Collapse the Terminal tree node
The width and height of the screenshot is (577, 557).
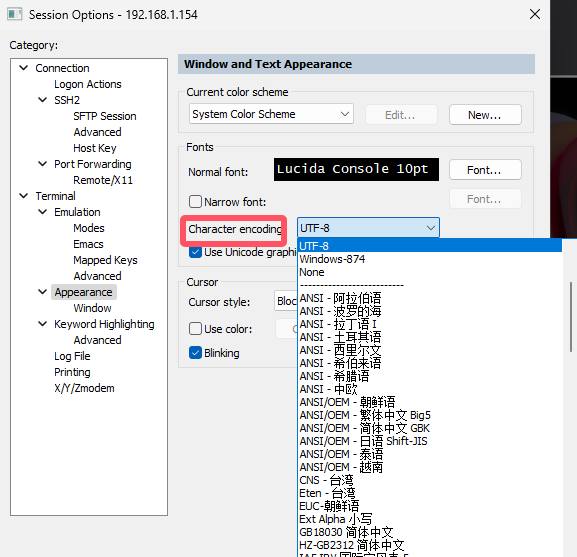click(x=24, y=196)
